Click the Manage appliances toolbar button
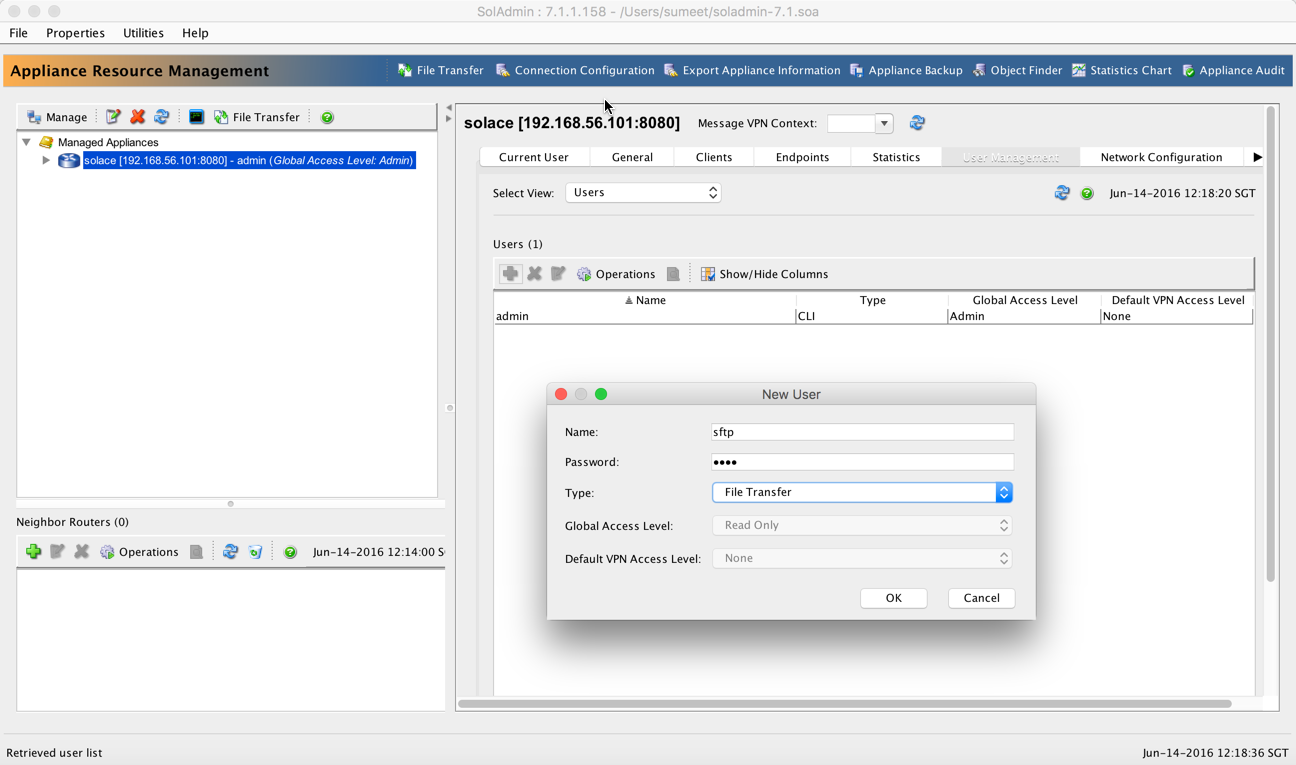The height and width of the screenshot is (765, 1296). (x=57, y=117)
